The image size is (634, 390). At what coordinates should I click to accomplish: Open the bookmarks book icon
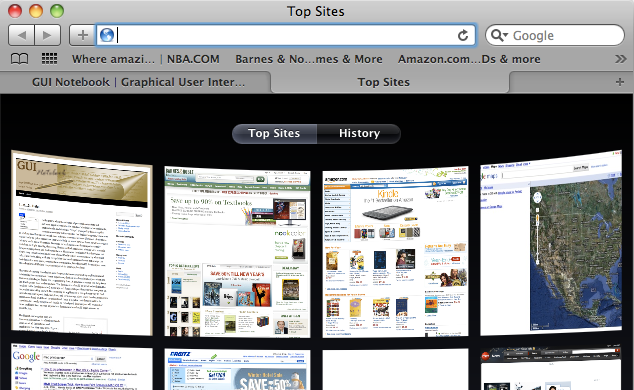coord(19,59)
